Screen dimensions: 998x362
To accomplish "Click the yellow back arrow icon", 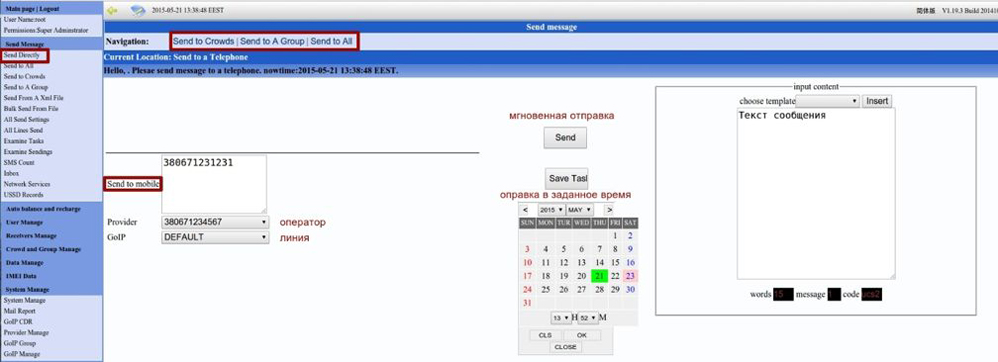I will click(x=113, y=11).
